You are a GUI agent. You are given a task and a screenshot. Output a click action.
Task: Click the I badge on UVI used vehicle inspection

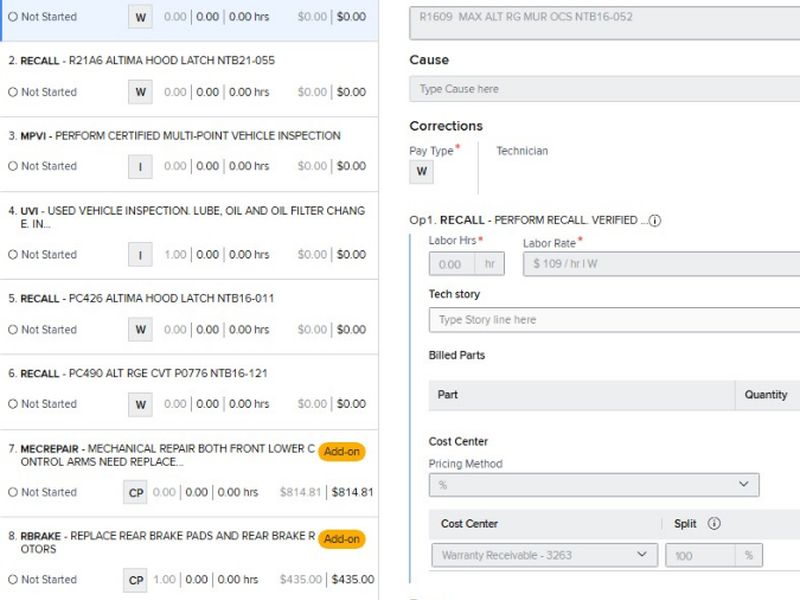click(140, 255)
